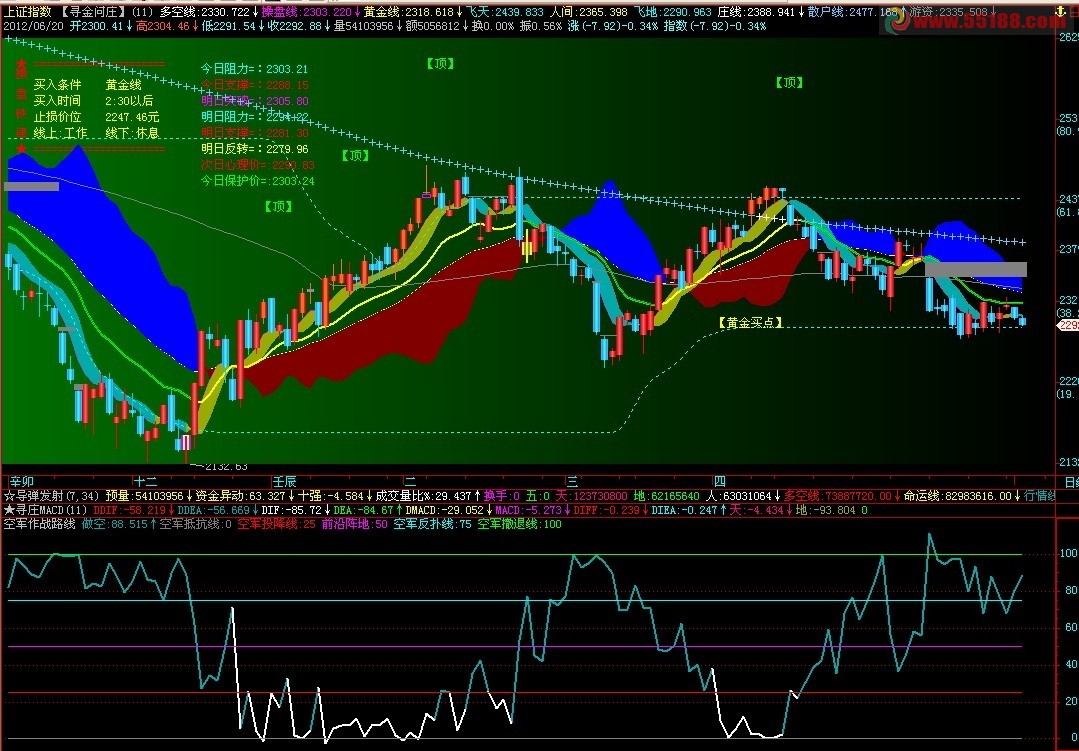This screenshot has height=751, width=1079.
Task: Click the 飞地:2290.963 value
Action: click(673, 12)
